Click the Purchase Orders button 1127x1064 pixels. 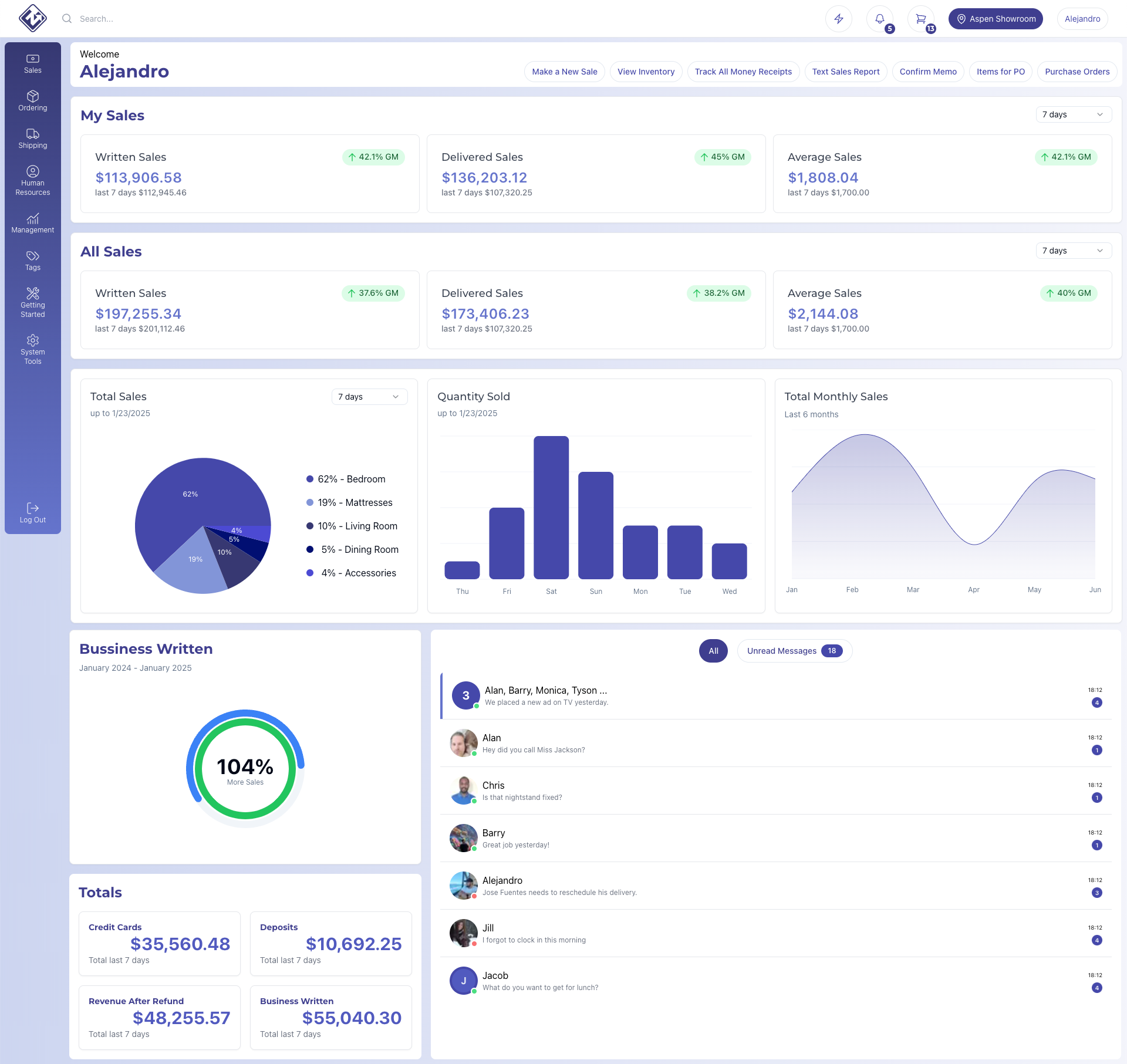point(1077,72)
